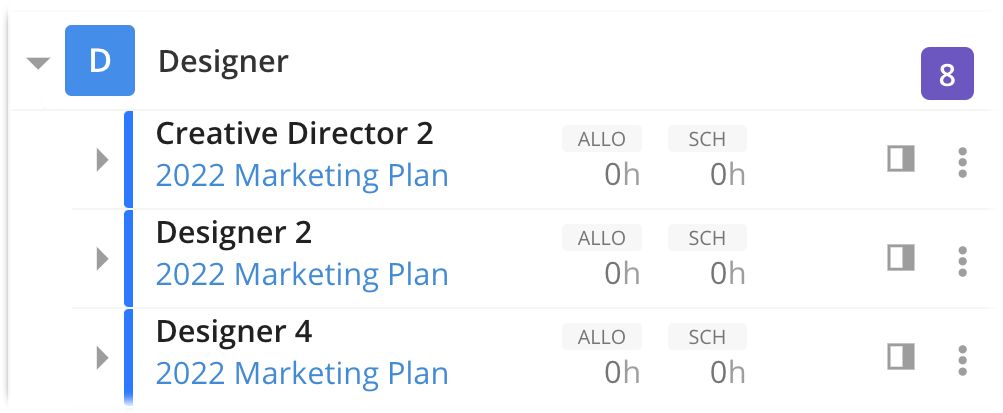The height and width of the screenshot is (413, 1003).
Task: Click ALLO label in Creative Director 2 row
Action: coord(601,139)
